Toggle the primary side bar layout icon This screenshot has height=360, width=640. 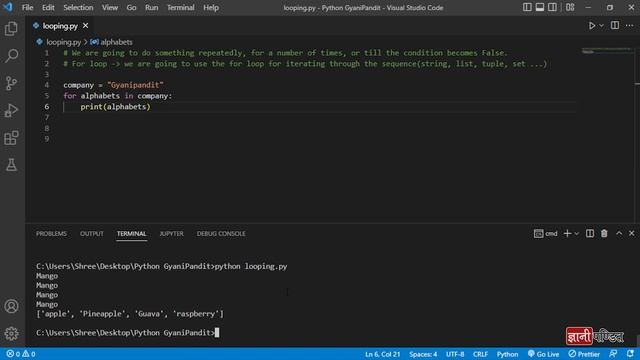click(x=527, y=7)
